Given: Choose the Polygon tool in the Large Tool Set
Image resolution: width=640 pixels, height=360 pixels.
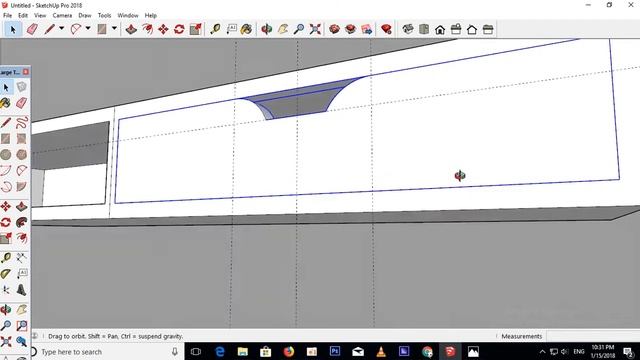Looking at the screenshot, I should tap(22, 155).
